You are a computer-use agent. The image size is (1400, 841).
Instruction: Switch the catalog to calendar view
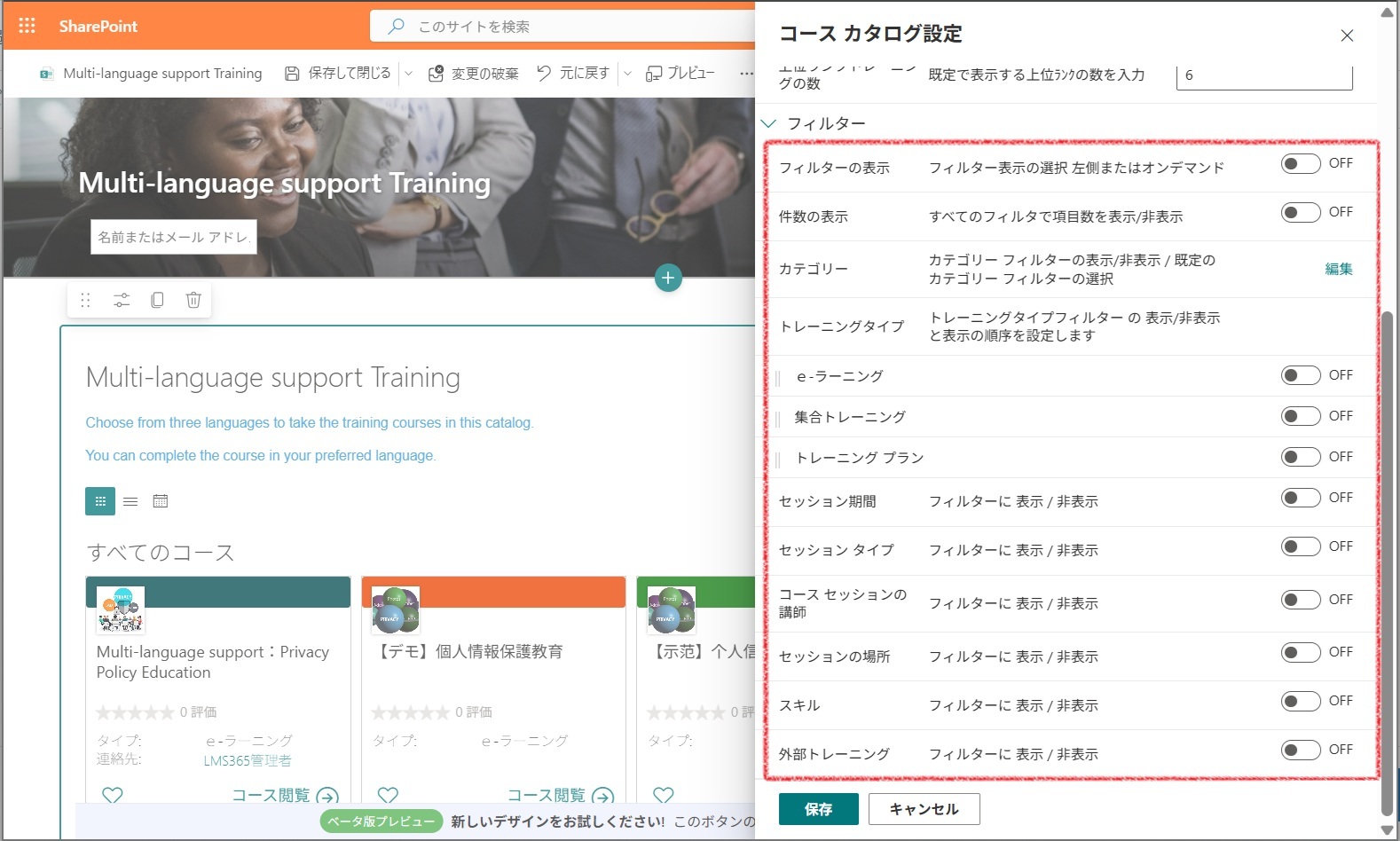[161, 501]
